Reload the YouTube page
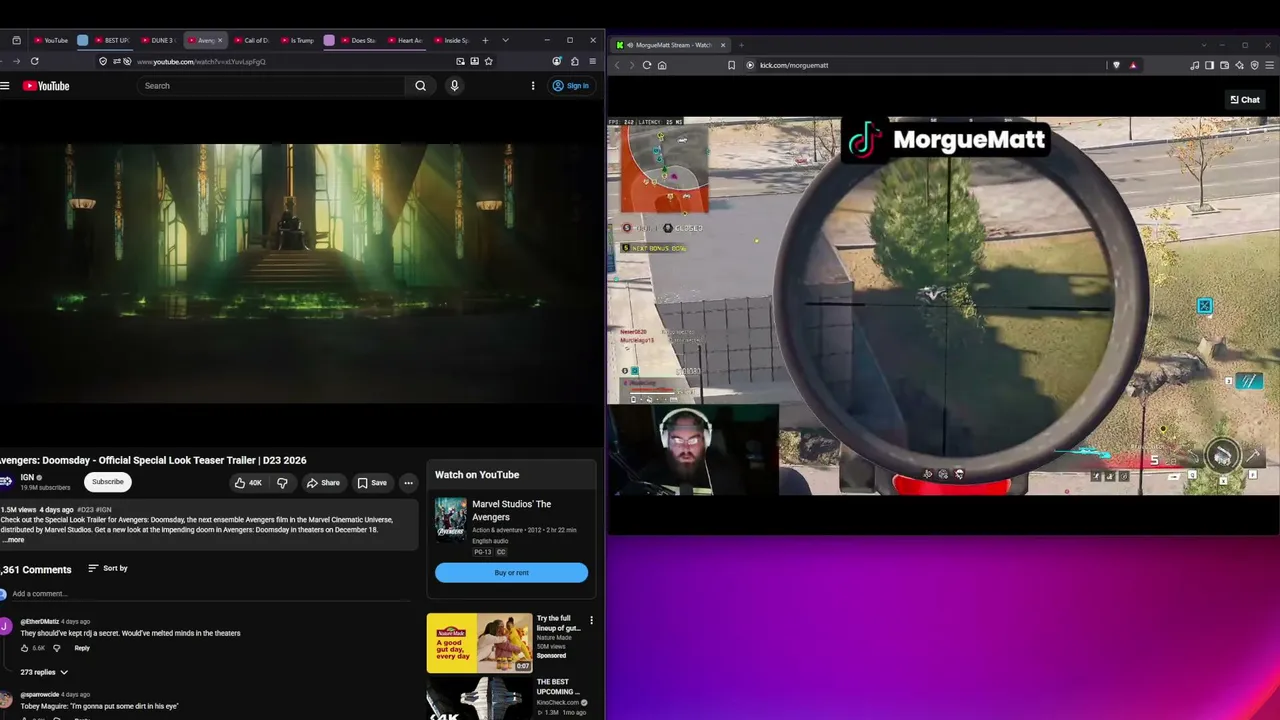Image resolution: width=1280 pixels, height=720 pixels. click(x=34, y=61)
